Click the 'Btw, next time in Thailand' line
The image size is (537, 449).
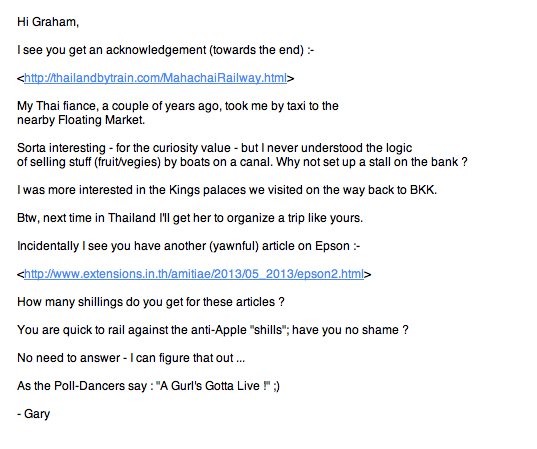coord(190,218)
